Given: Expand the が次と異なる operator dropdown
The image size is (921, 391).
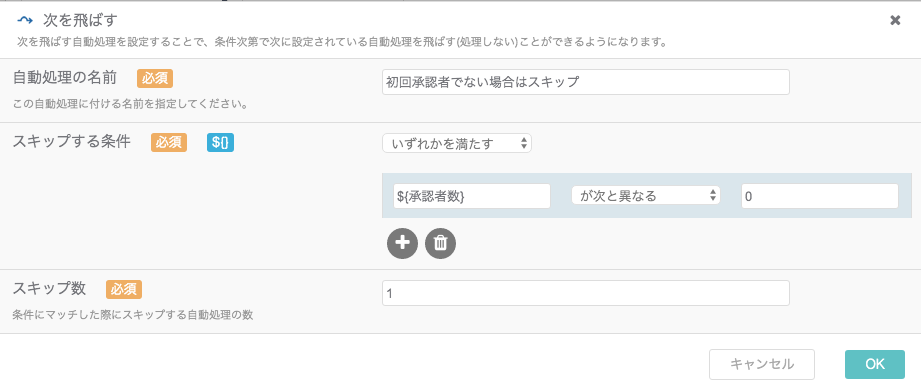Looking at the screenshot, I should tap(646, 196).
